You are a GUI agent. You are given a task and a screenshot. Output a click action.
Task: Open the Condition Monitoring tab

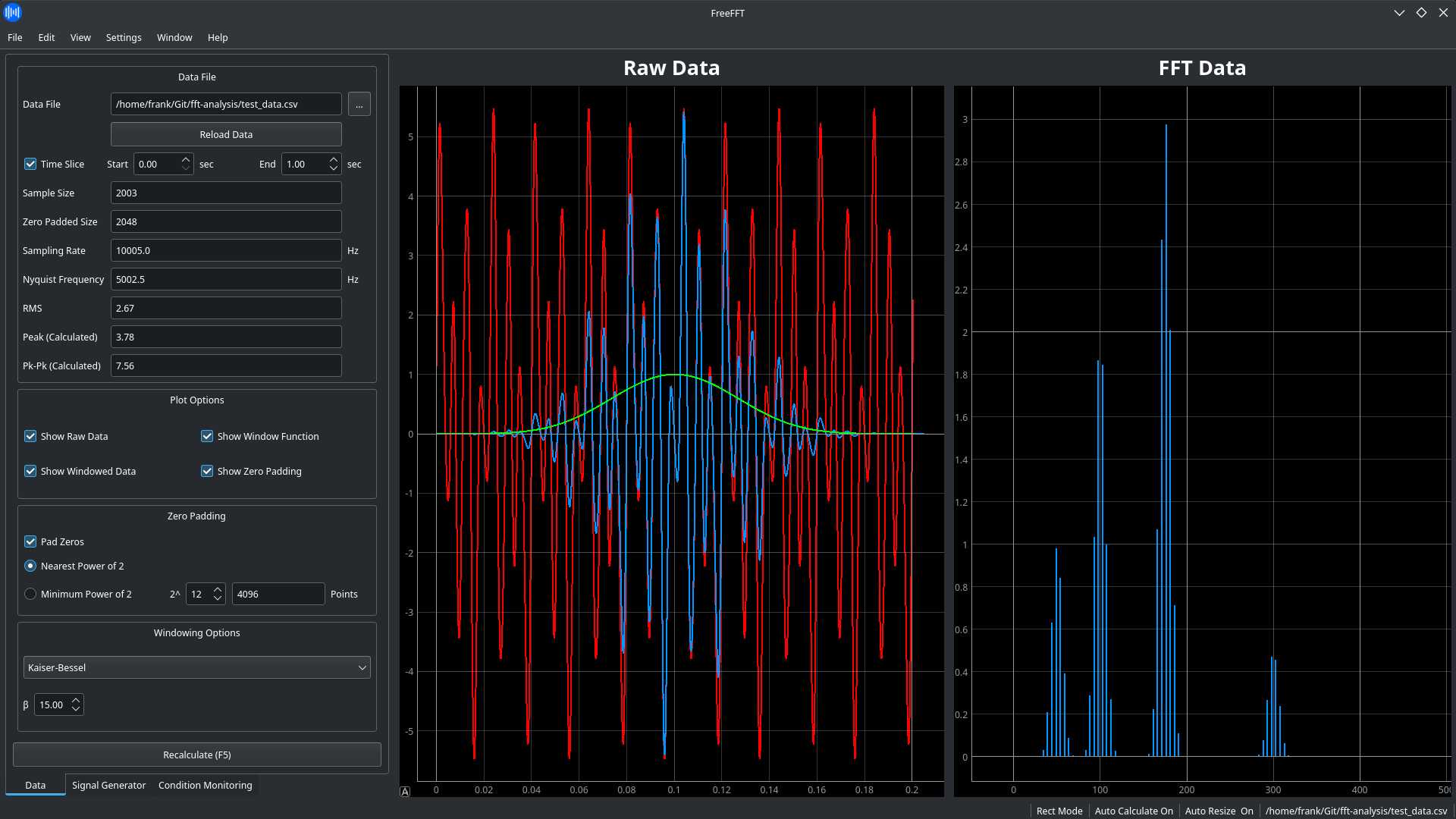click(x=205, y=785)
